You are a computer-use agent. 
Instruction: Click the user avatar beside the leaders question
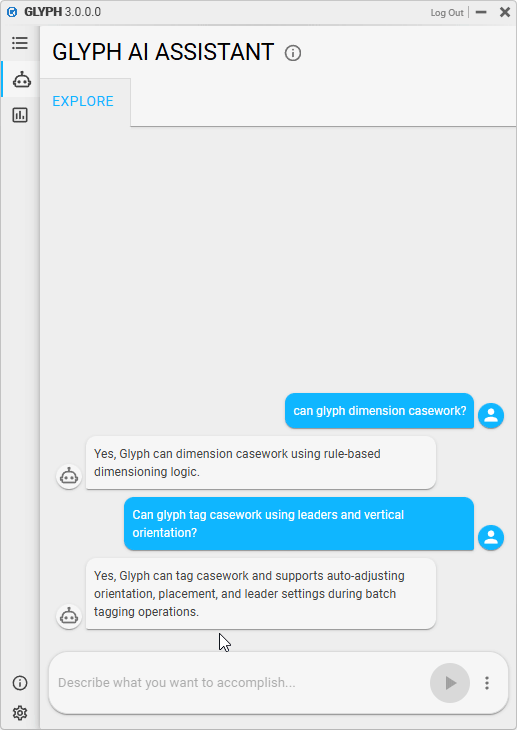(491, 537)
